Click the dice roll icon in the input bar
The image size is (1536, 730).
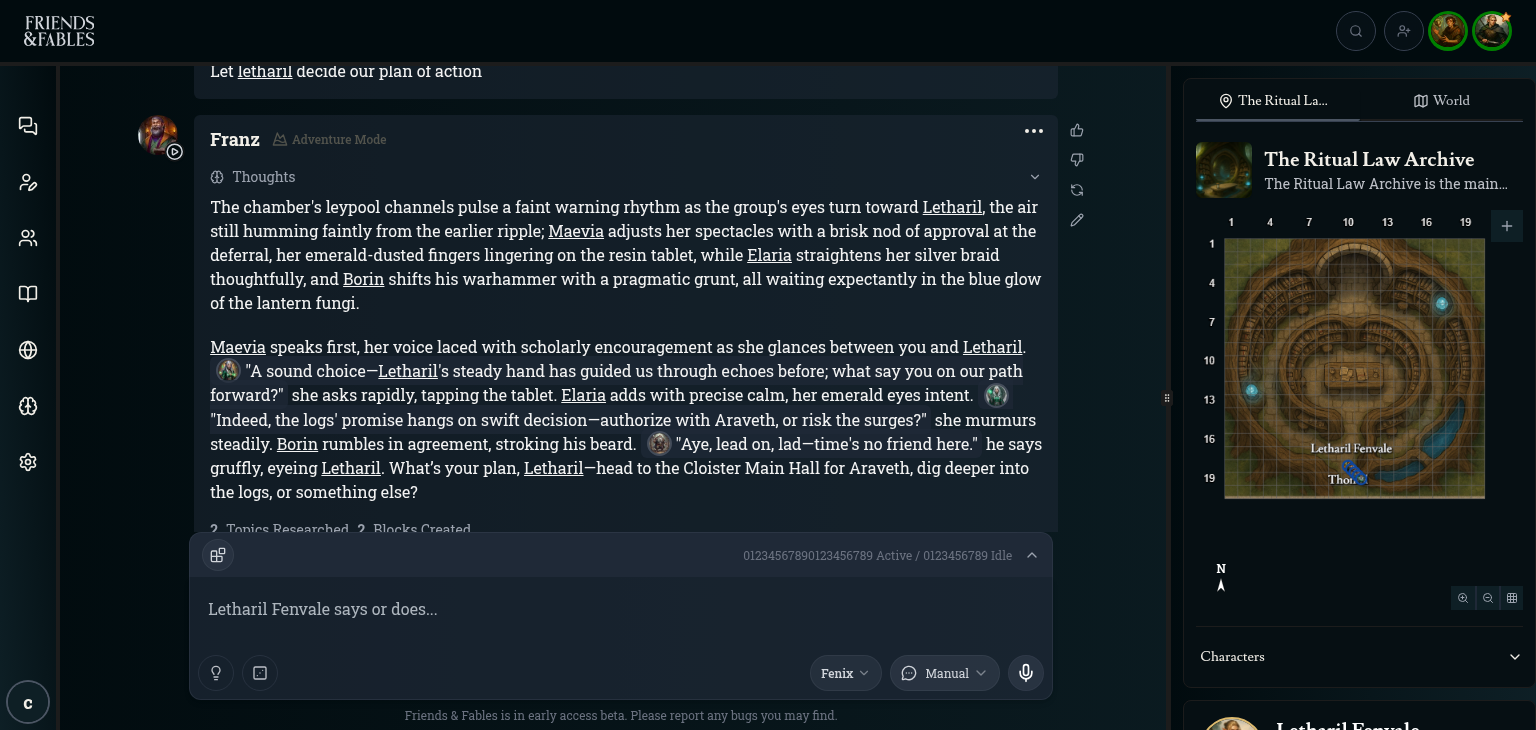pos(260,673)
